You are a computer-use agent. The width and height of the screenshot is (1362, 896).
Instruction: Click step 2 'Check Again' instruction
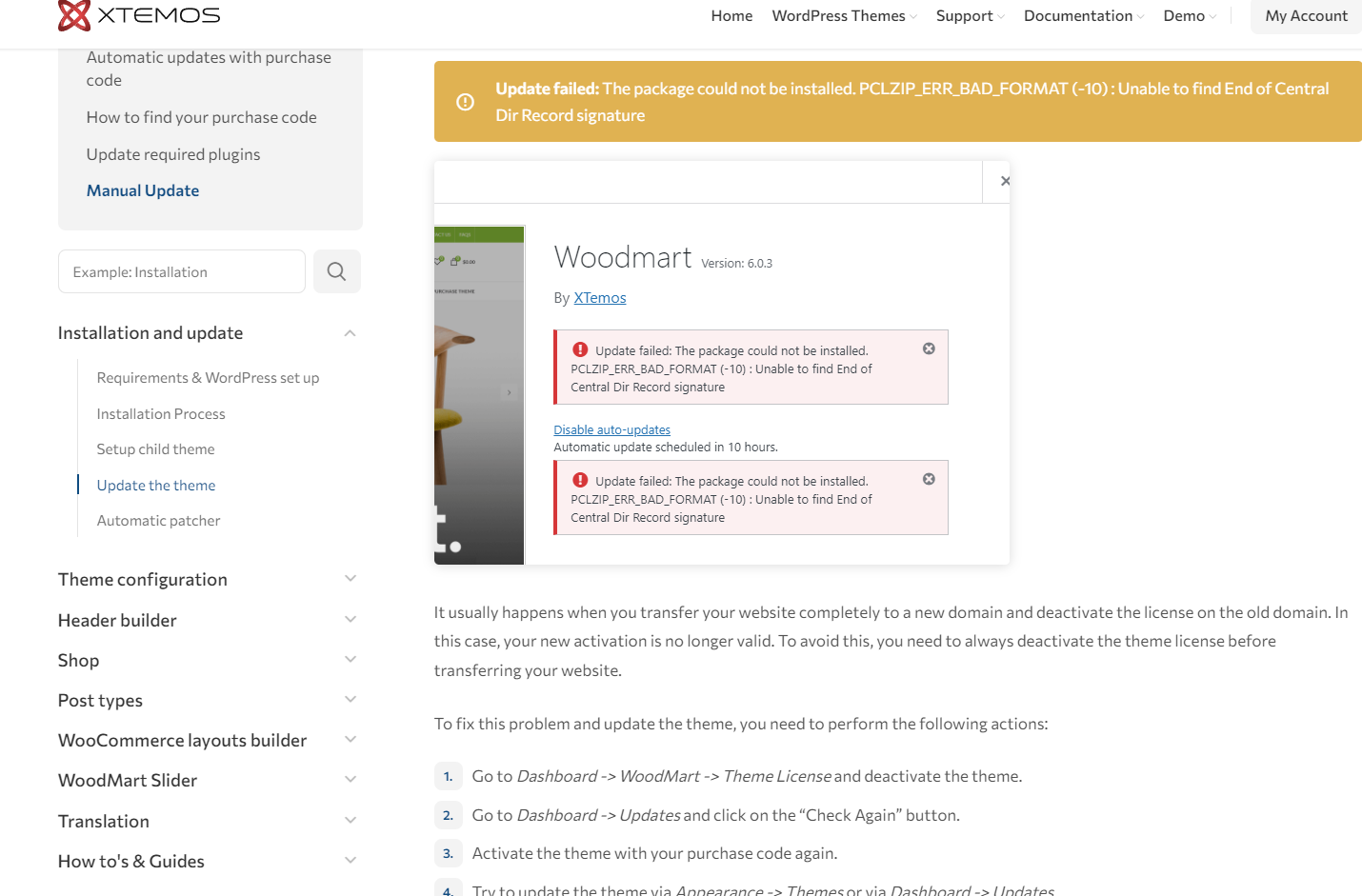coord(716,815)
